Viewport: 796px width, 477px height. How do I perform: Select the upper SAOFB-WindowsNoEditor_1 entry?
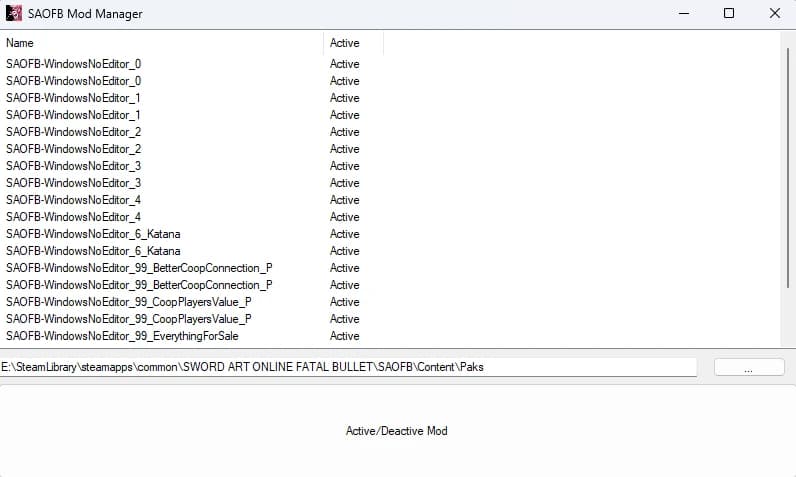pyautogui.click(x=74, y=98)
